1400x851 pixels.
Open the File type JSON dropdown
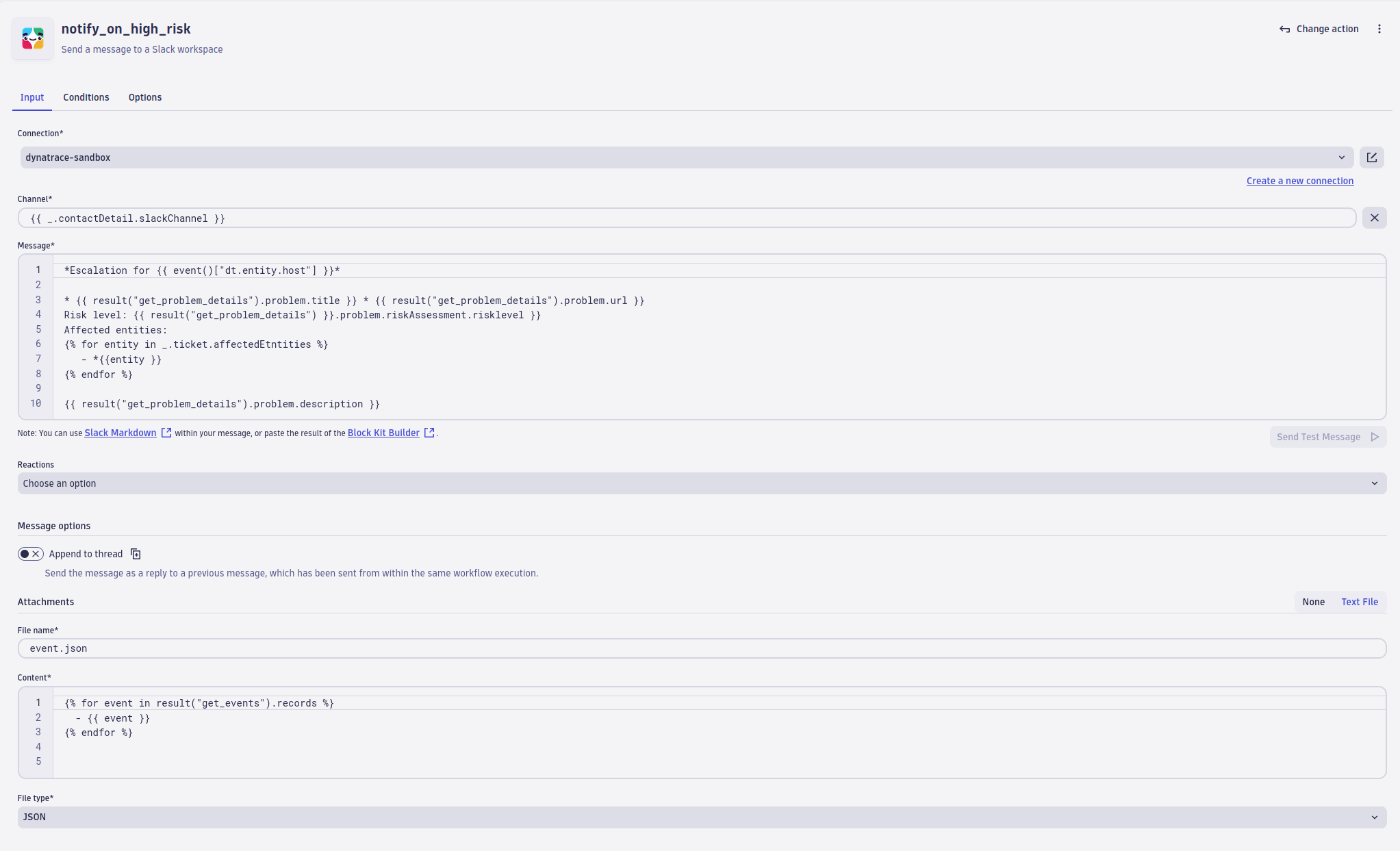click(x=702, y=817)
